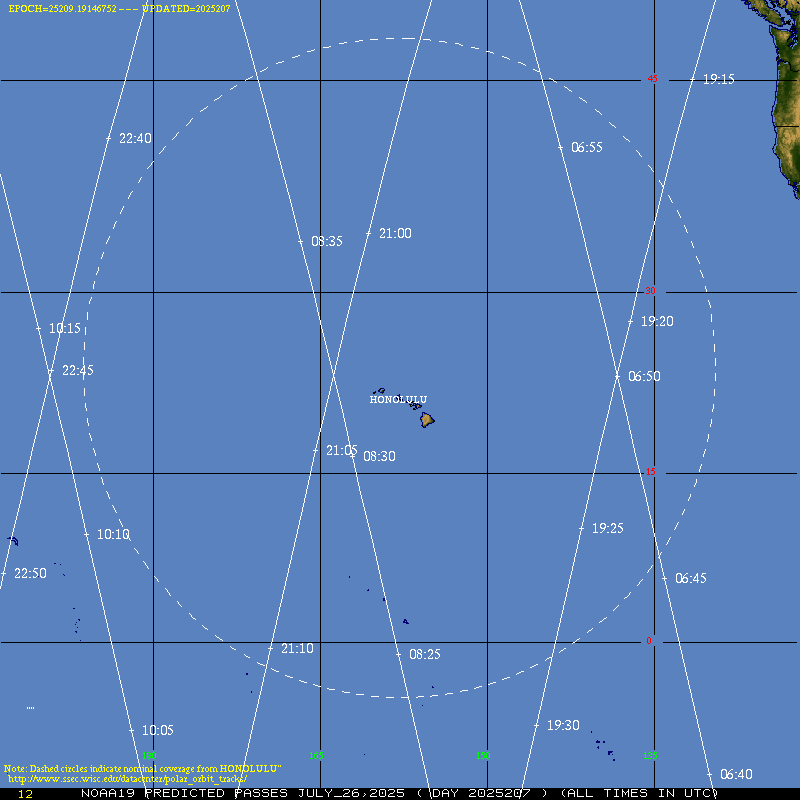Click the red 15 latitude label
800x800 pixels.
(650, 472)
